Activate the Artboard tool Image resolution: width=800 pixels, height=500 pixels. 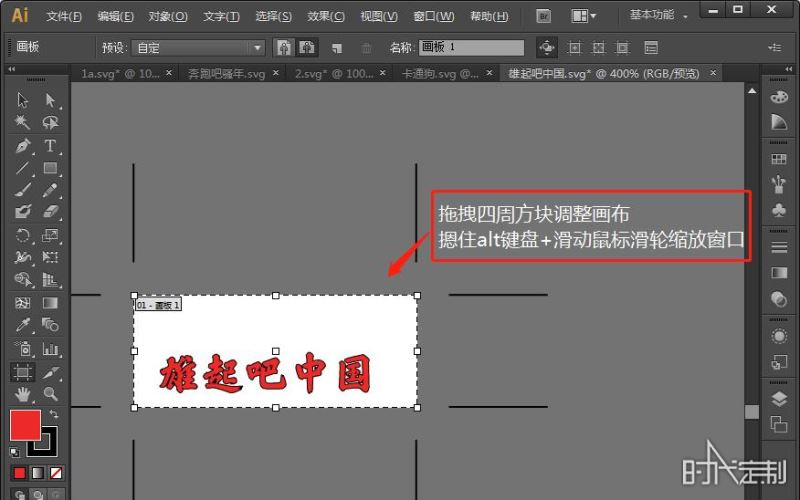22,372
